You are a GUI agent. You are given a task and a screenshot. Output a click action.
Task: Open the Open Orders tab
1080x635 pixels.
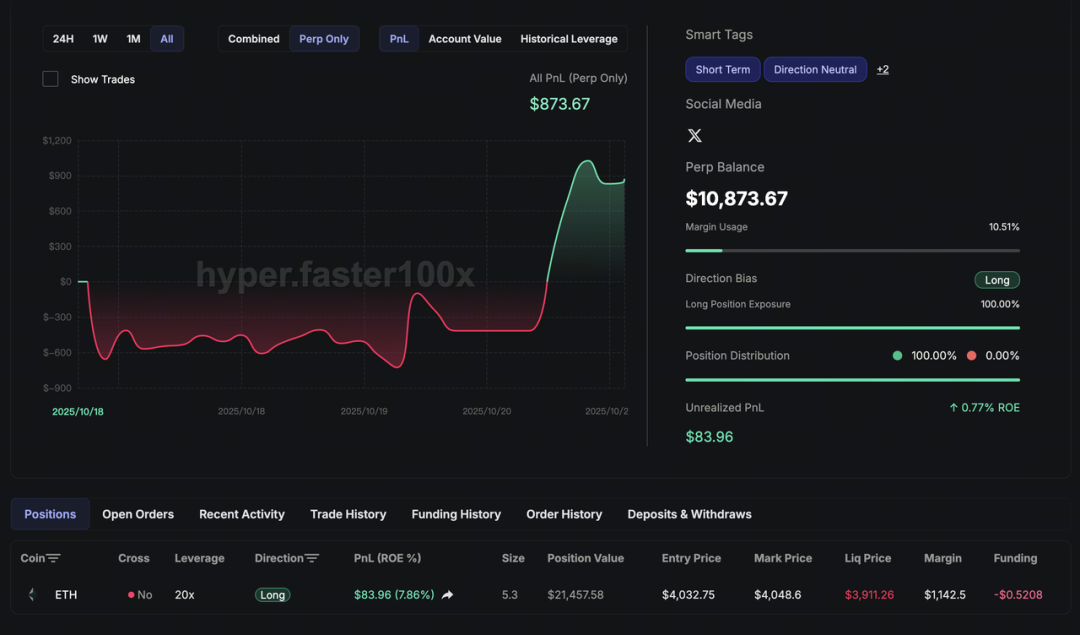[138, 514]
